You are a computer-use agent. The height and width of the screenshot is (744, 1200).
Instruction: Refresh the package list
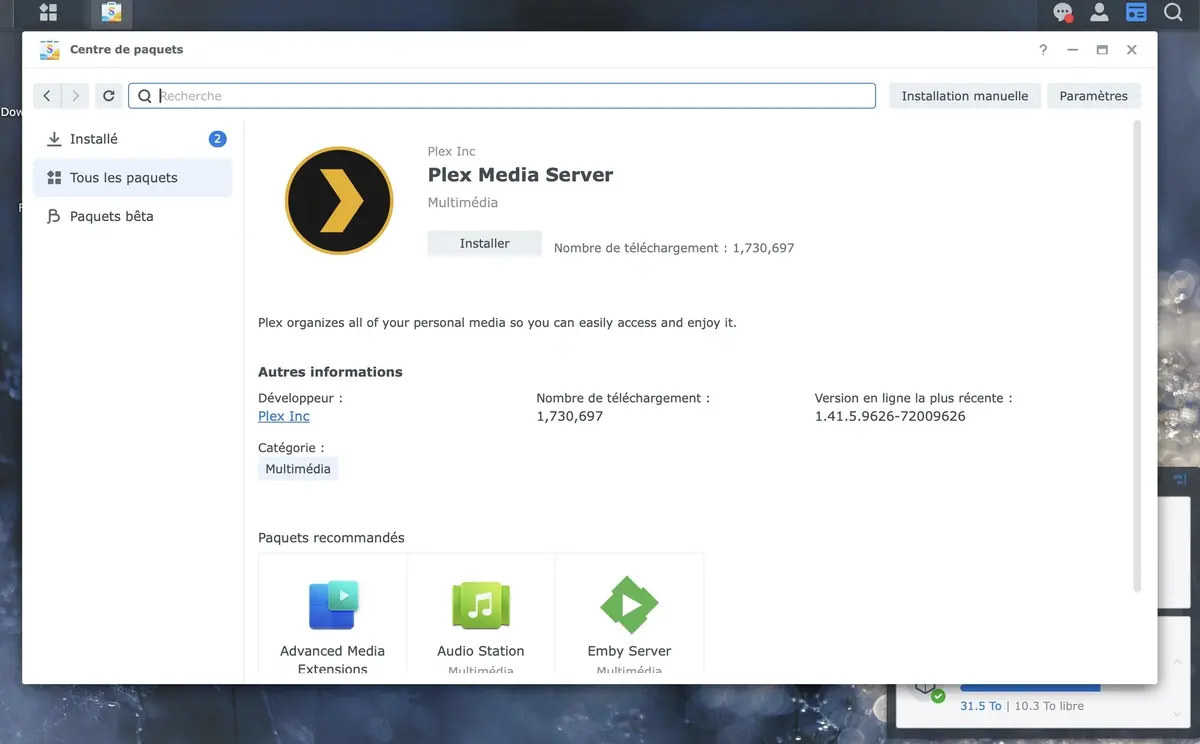point(108,95)
